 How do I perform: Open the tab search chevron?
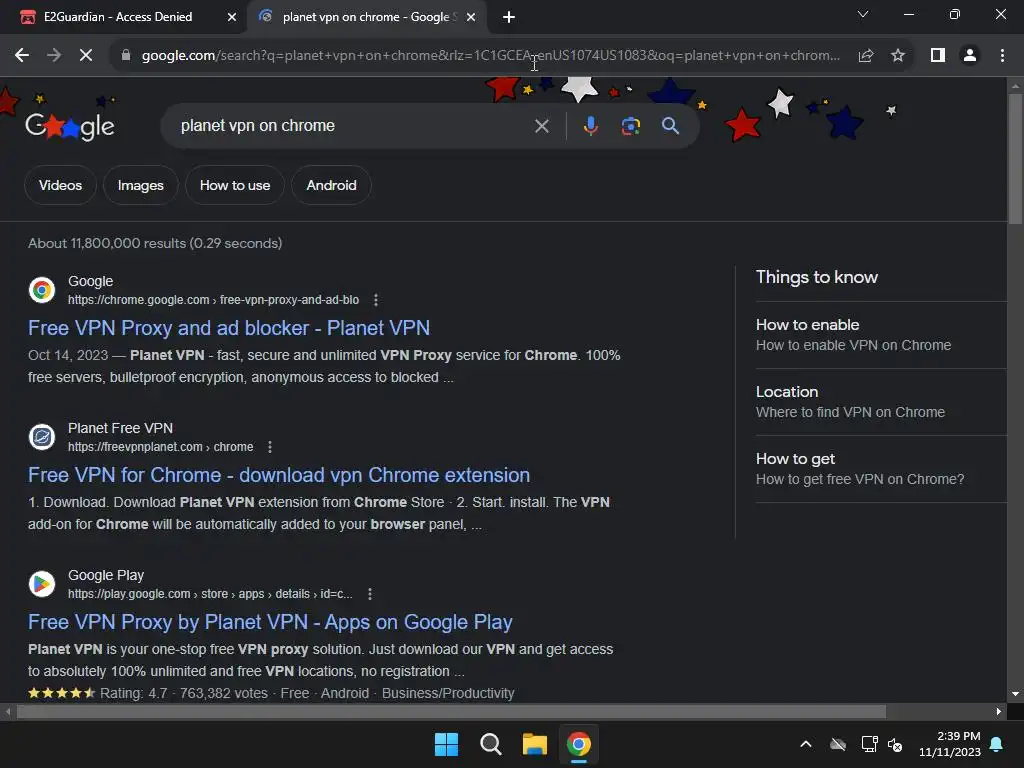point(863,14)
